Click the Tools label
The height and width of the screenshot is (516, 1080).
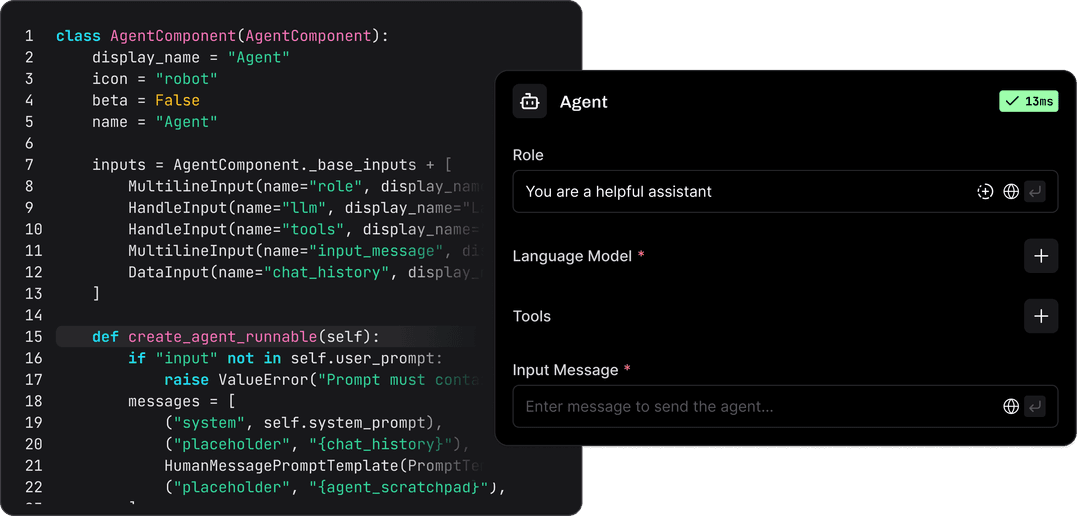click(532, 316)
